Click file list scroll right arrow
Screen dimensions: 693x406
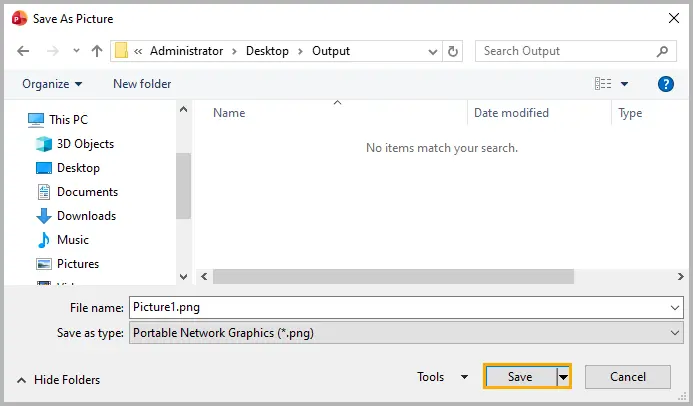[x=681, y=277]
